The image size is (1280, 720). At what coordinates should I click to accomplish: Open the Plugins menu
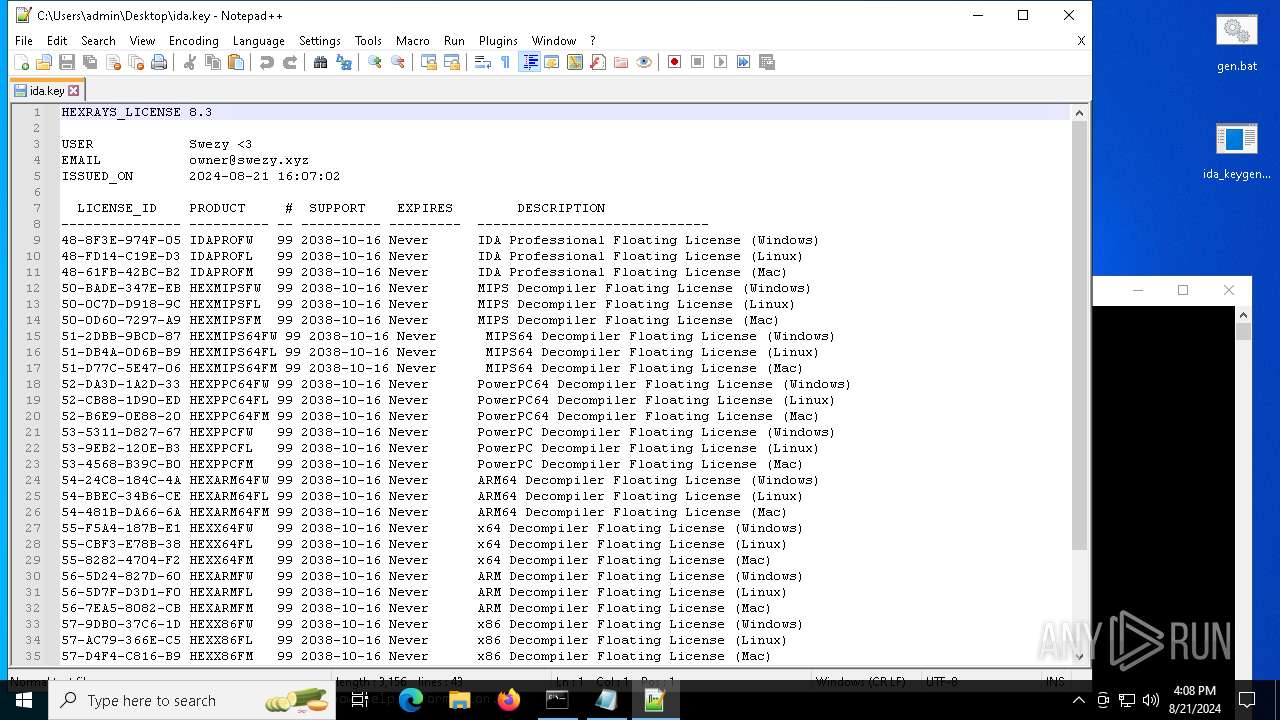click(498, 41)
